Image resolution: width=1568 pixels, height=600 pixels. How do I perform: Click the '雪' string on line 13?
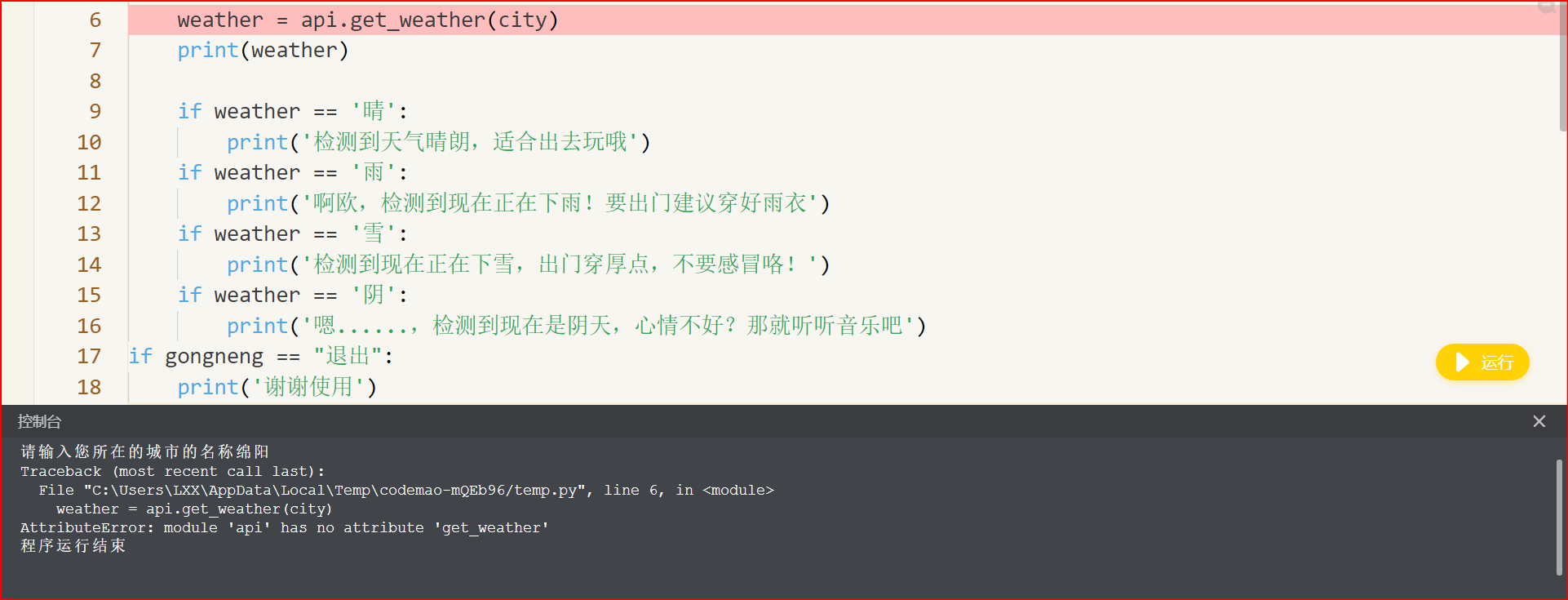pos(374,233)
